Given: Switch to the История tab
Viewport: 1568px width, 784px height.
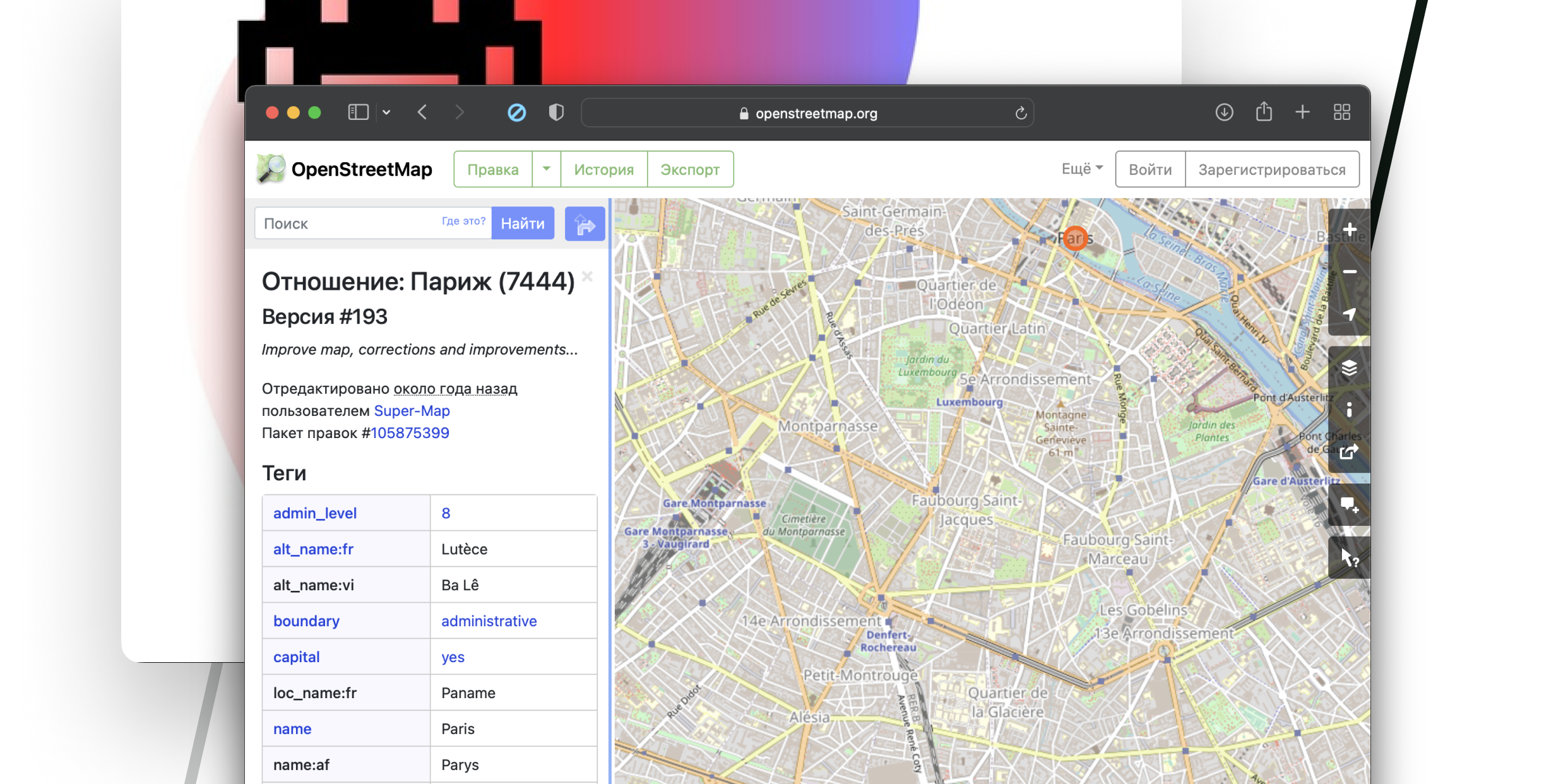Looking at the screenshot, I should [603, 169].
